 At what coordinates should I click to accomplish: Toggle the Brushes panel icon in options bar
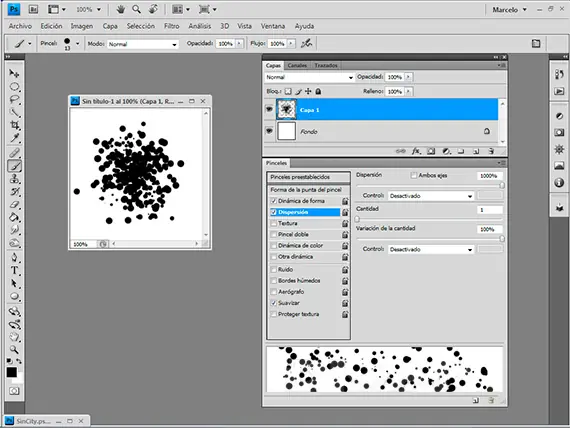click(x=536, y=44)
